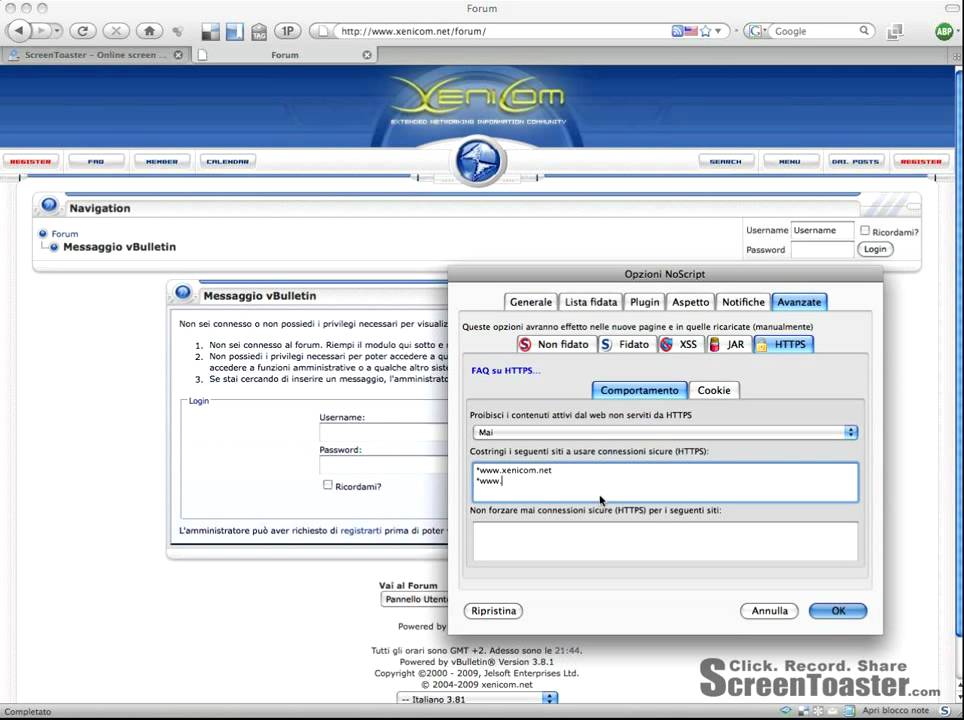Click the Stop loading X button

(116, 30)
